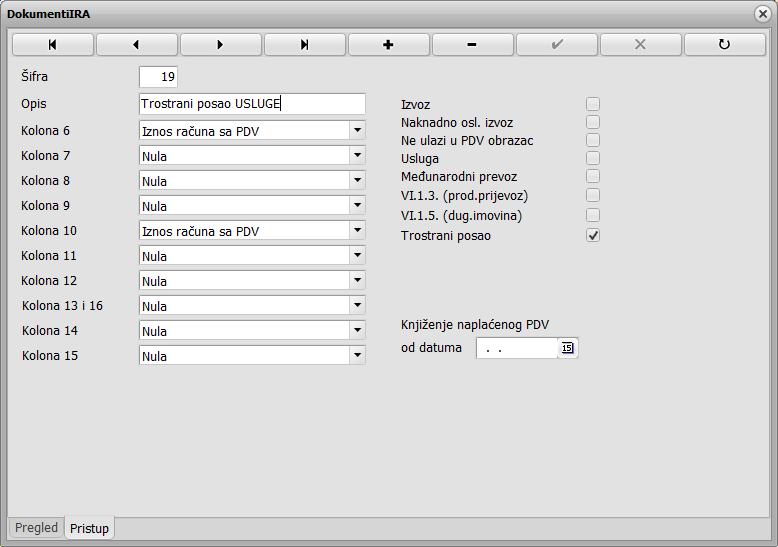Cancel edits with the X toolbar button
The image size is (778, 547).
[641, 45]
